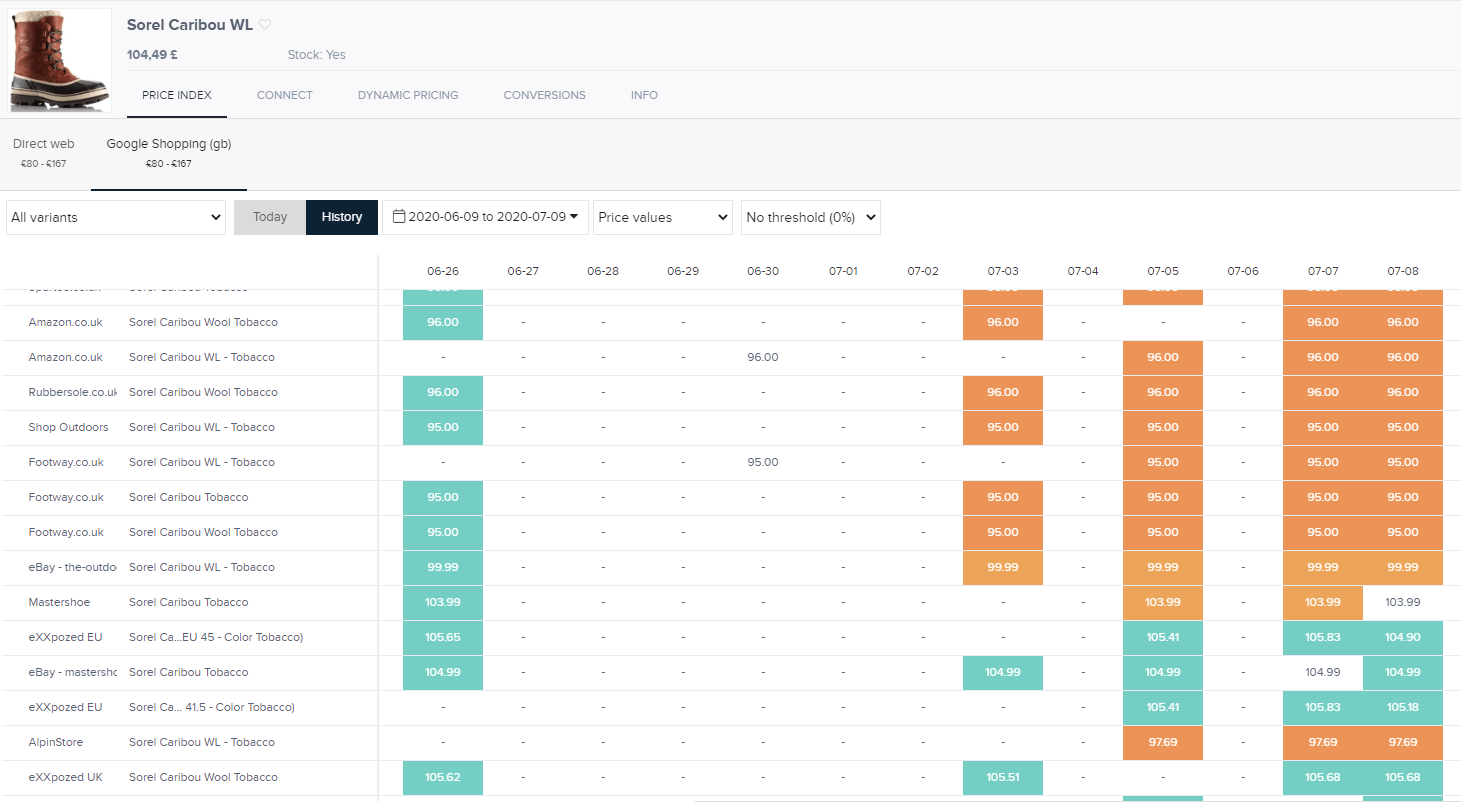Expand the All variants dropdown
The width and height of the screenshot is (1461, 802).
116,217
